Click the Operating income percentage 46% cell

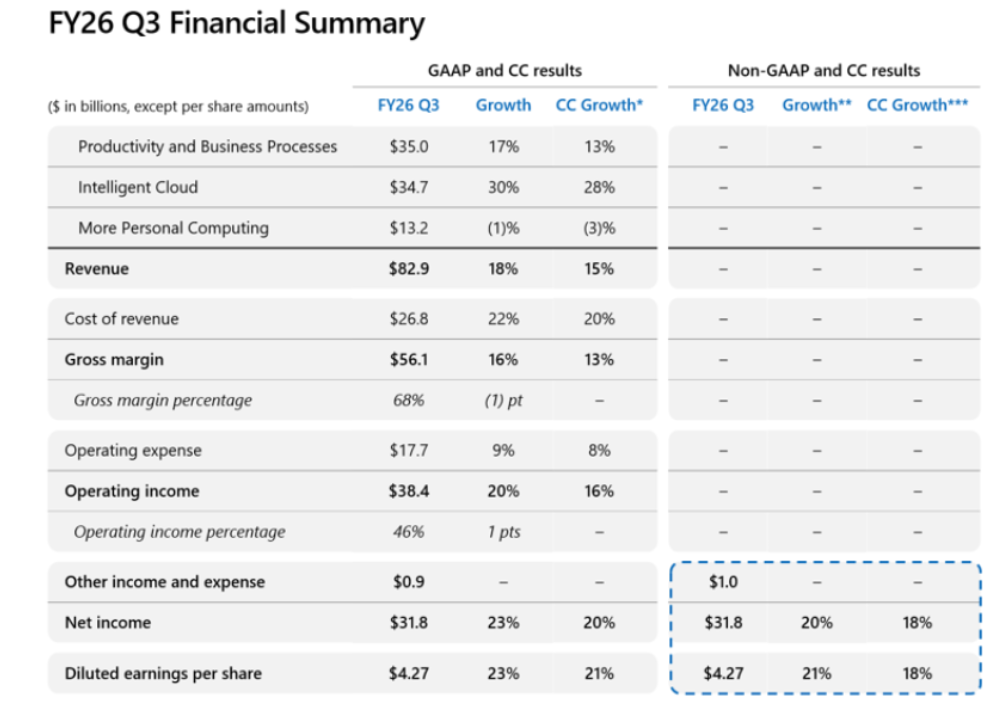pos(409,532)
